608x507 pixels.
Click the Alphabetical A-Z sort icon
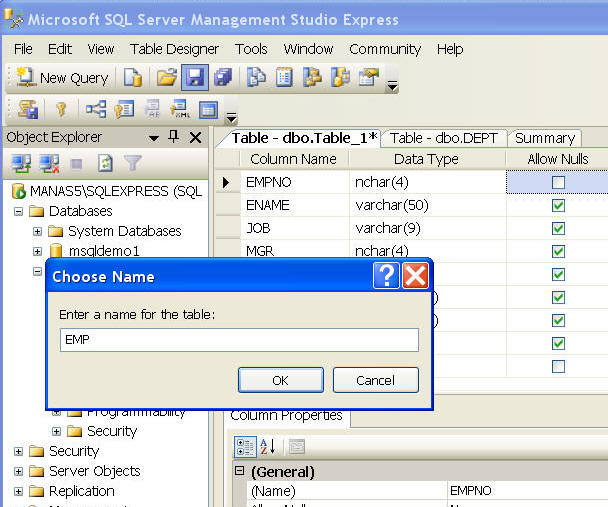[x=268, y=447]
